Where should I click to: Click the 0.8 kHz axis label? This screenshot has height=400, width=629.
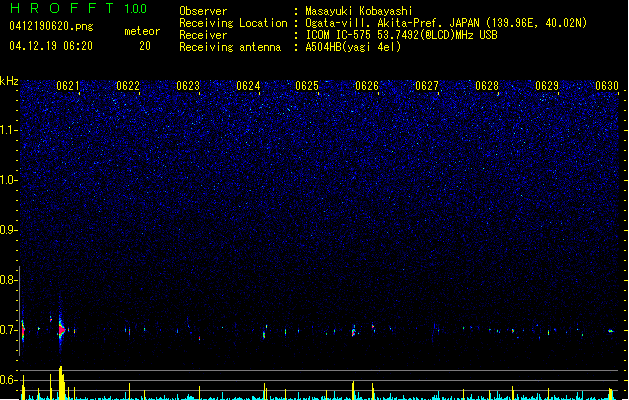9,280
